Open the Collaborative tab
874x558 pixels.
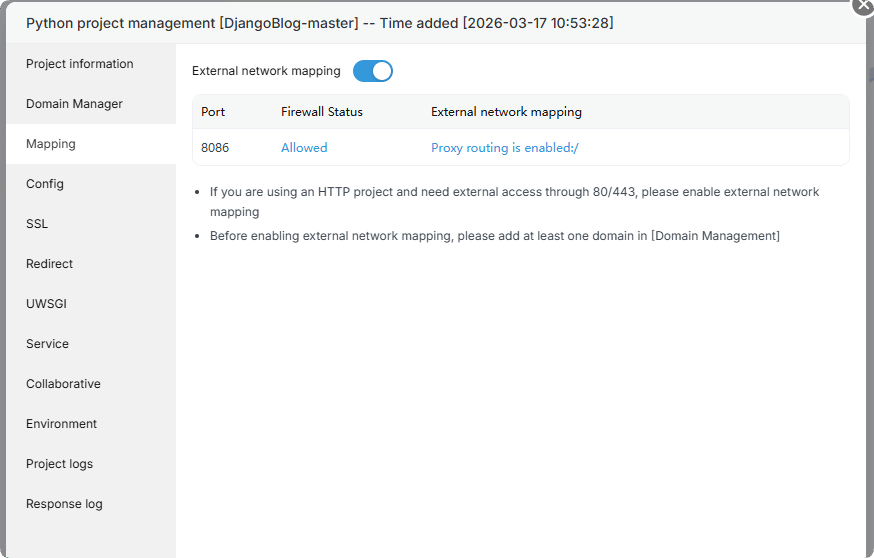pos(63,384)
